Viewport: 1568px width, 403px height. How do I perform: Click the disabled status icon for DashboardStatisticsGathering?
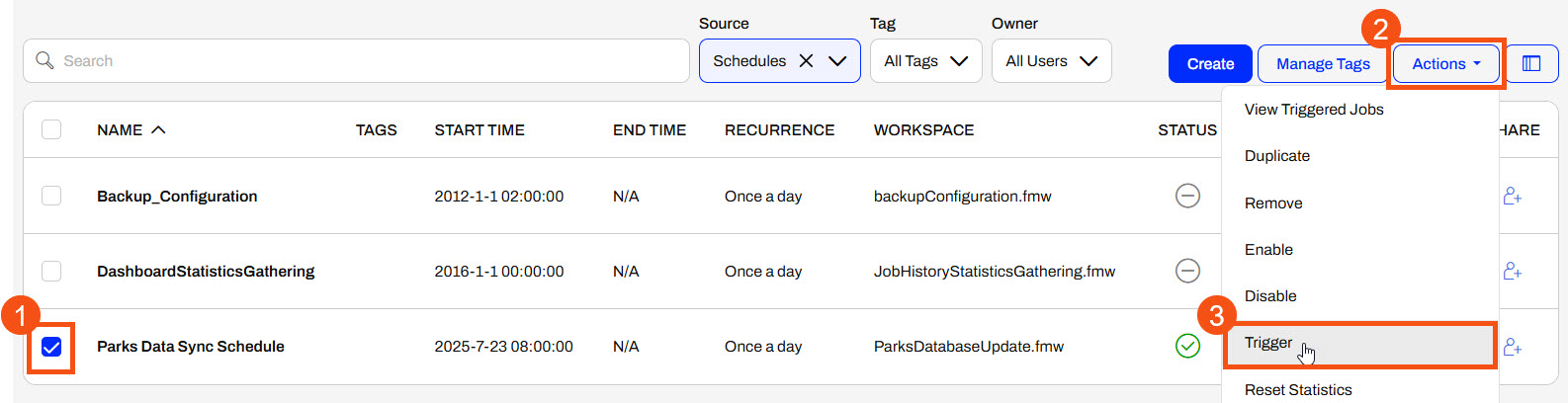pos(1187,271)
